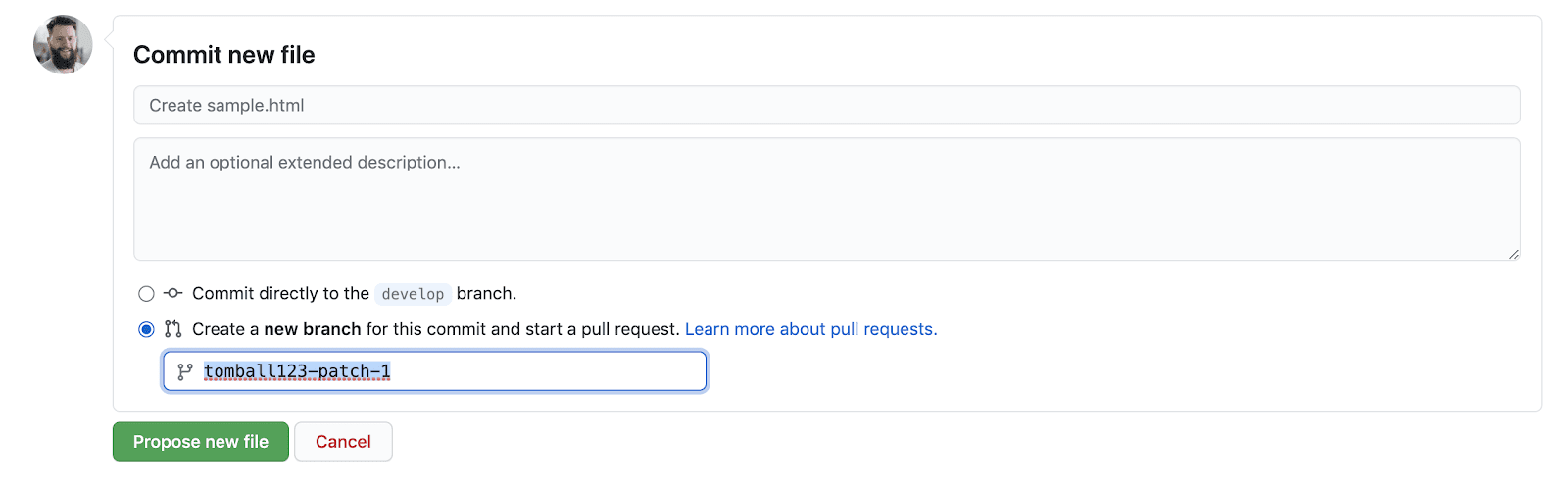This screenshot has height=486, width=1568.
Task: Click the resize handle of the description textarea
Action: [1513, 254]
